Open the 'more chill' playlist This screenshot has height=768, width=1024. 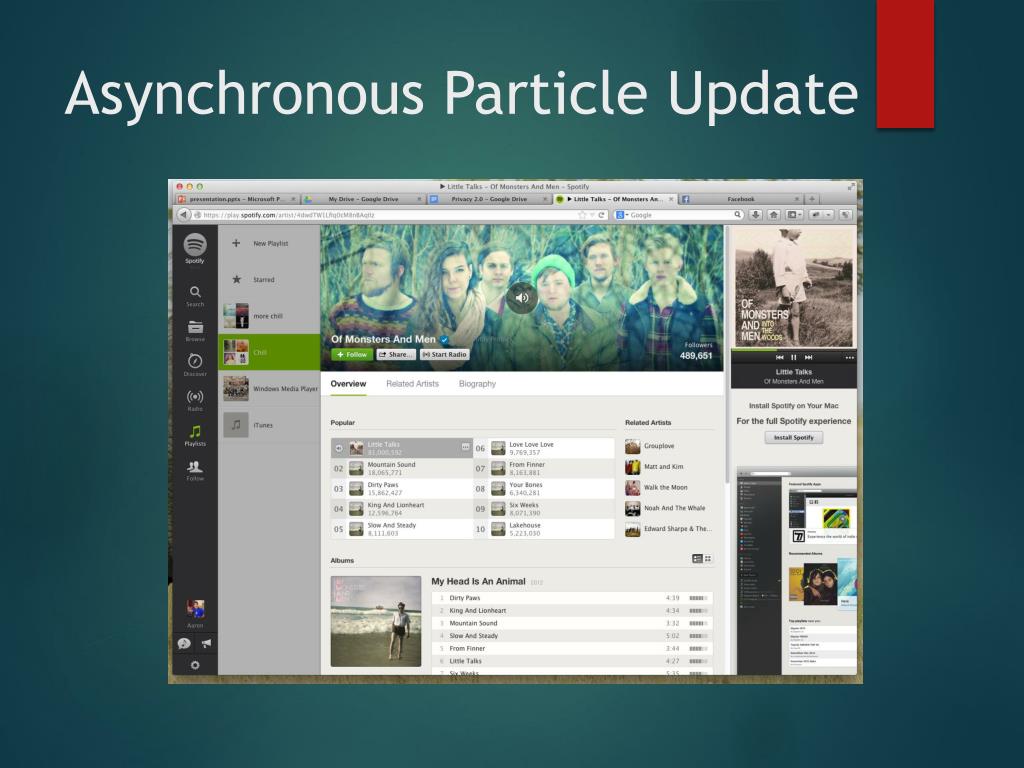click(268, 315)
